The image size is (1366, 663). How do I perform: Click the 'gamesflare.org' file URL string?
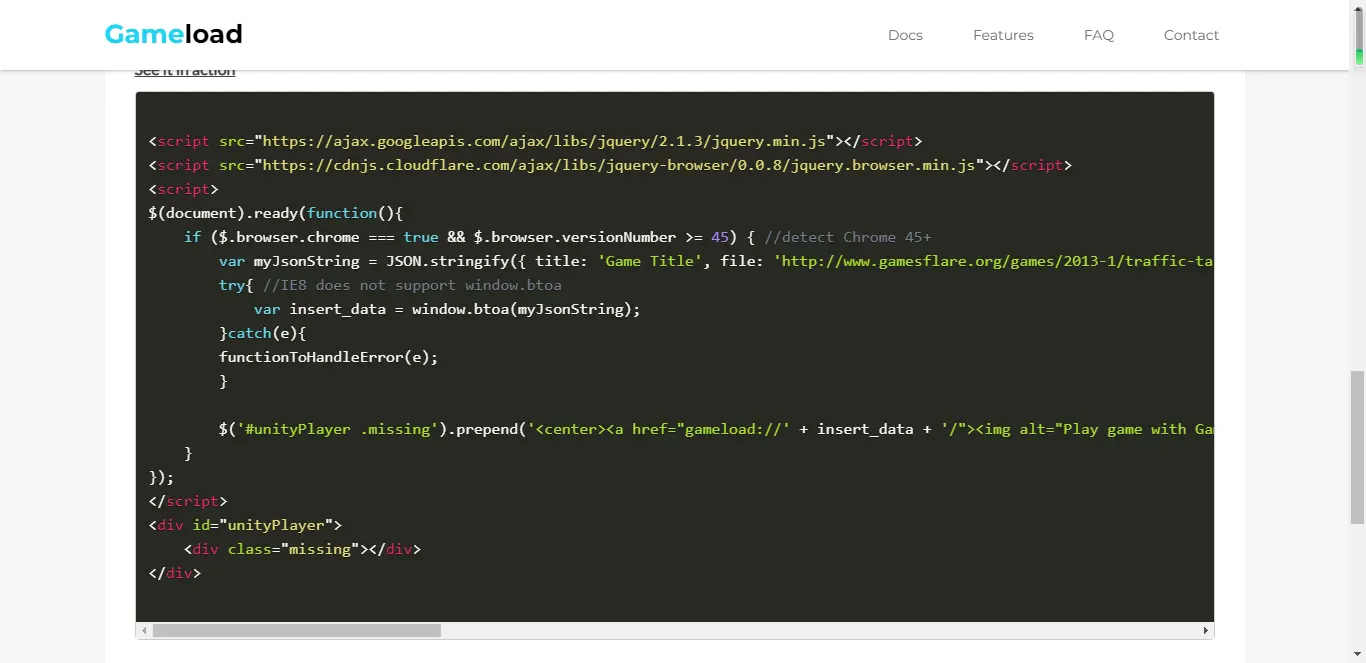click(994, 261)
